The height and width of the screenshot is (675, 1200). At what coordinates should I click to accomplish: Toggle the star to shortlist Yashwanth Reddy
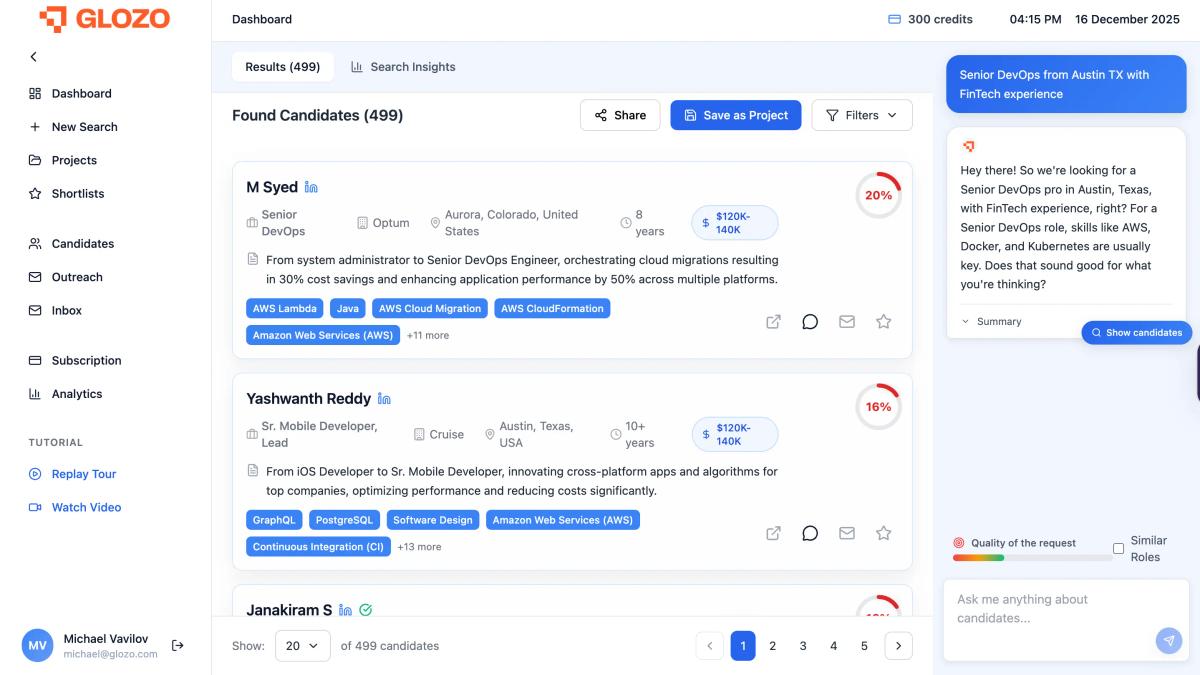point(883,533)
